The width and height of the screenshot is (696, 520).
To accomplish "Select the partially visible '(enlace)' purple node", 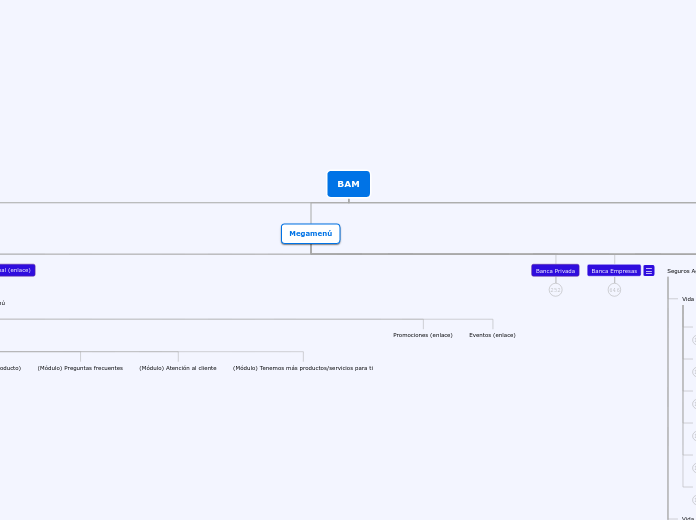I will [17, 270].
